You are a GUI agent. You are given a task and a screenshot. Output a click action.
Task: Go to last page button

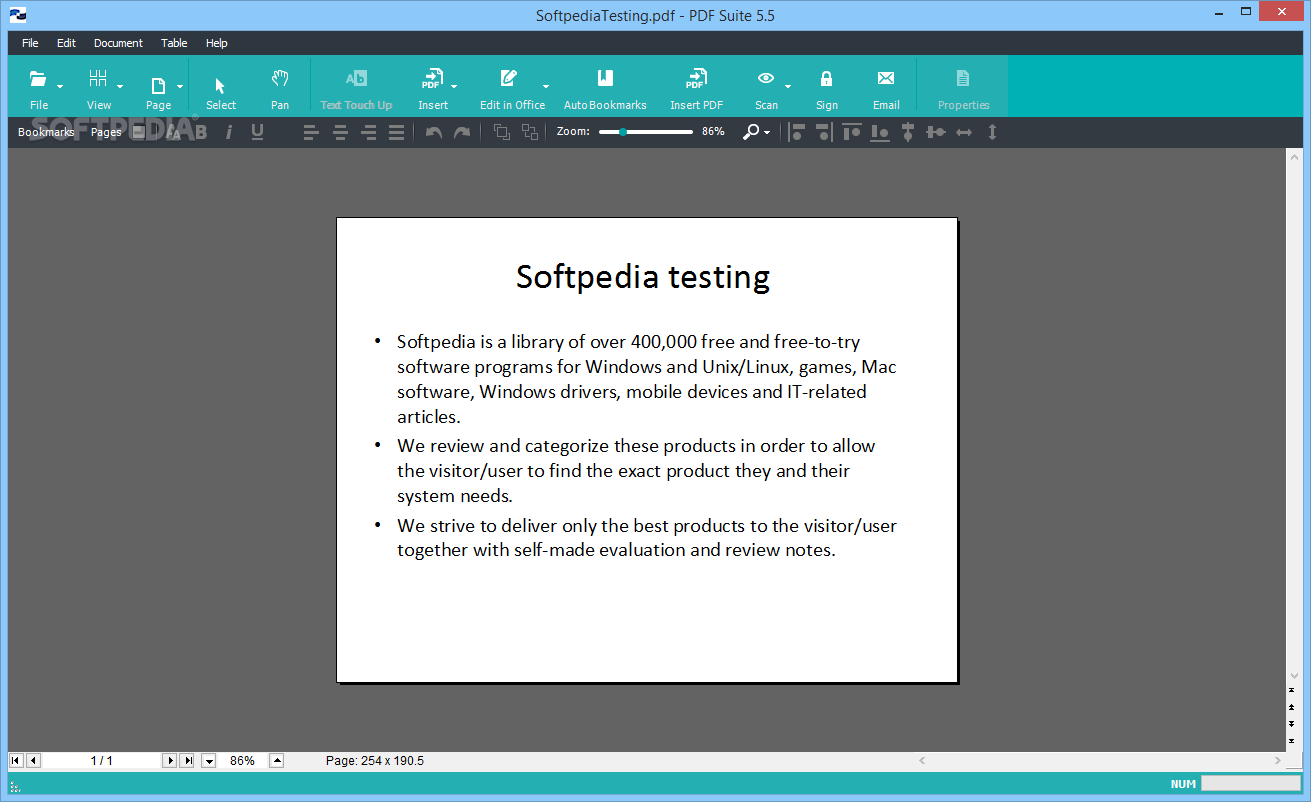tap(187, 761)
